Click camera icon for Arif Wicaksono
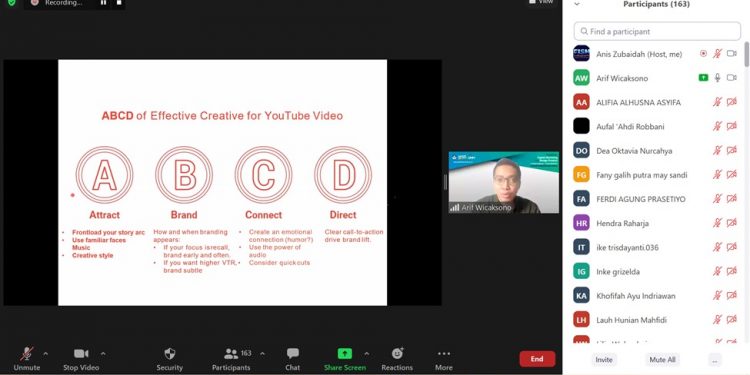Image resolution: width=750 pixels, height=375 pixels. (x=732, y=77)
